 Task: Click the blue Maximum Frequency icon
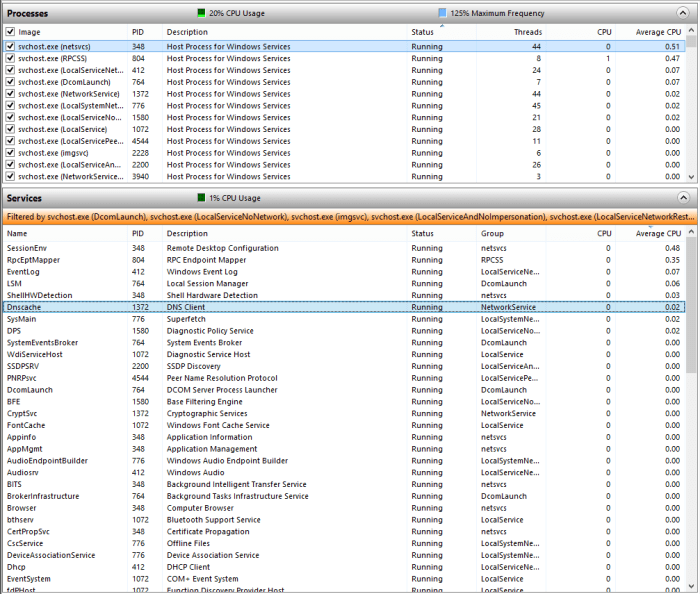point(442,13)
